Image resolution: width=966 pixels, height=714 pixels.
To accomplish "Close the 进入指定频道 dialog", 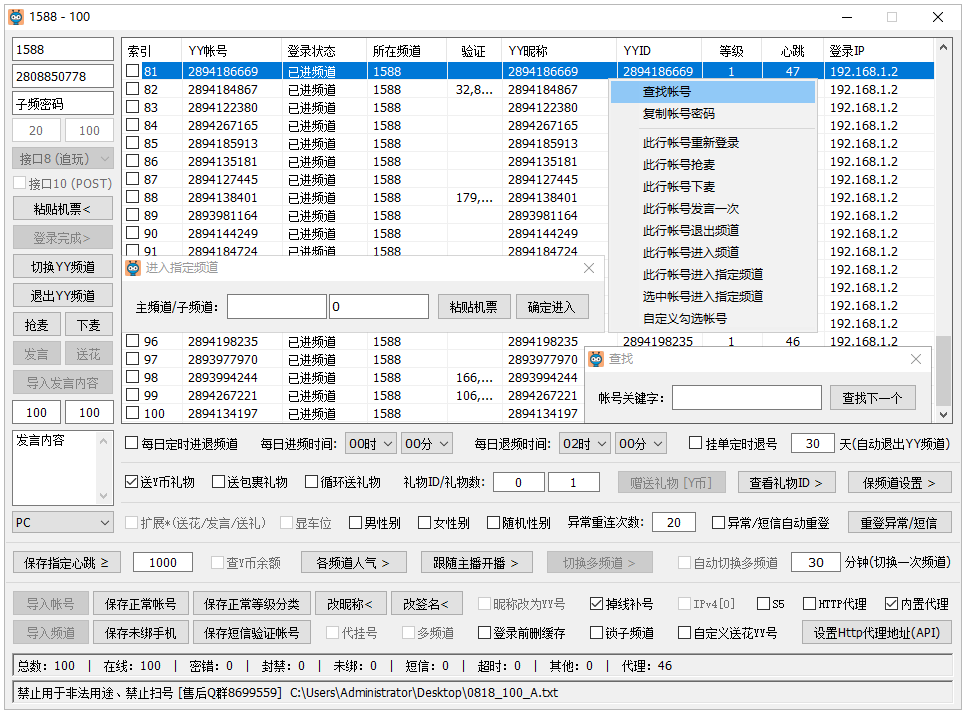I will [x=589, y=268].
